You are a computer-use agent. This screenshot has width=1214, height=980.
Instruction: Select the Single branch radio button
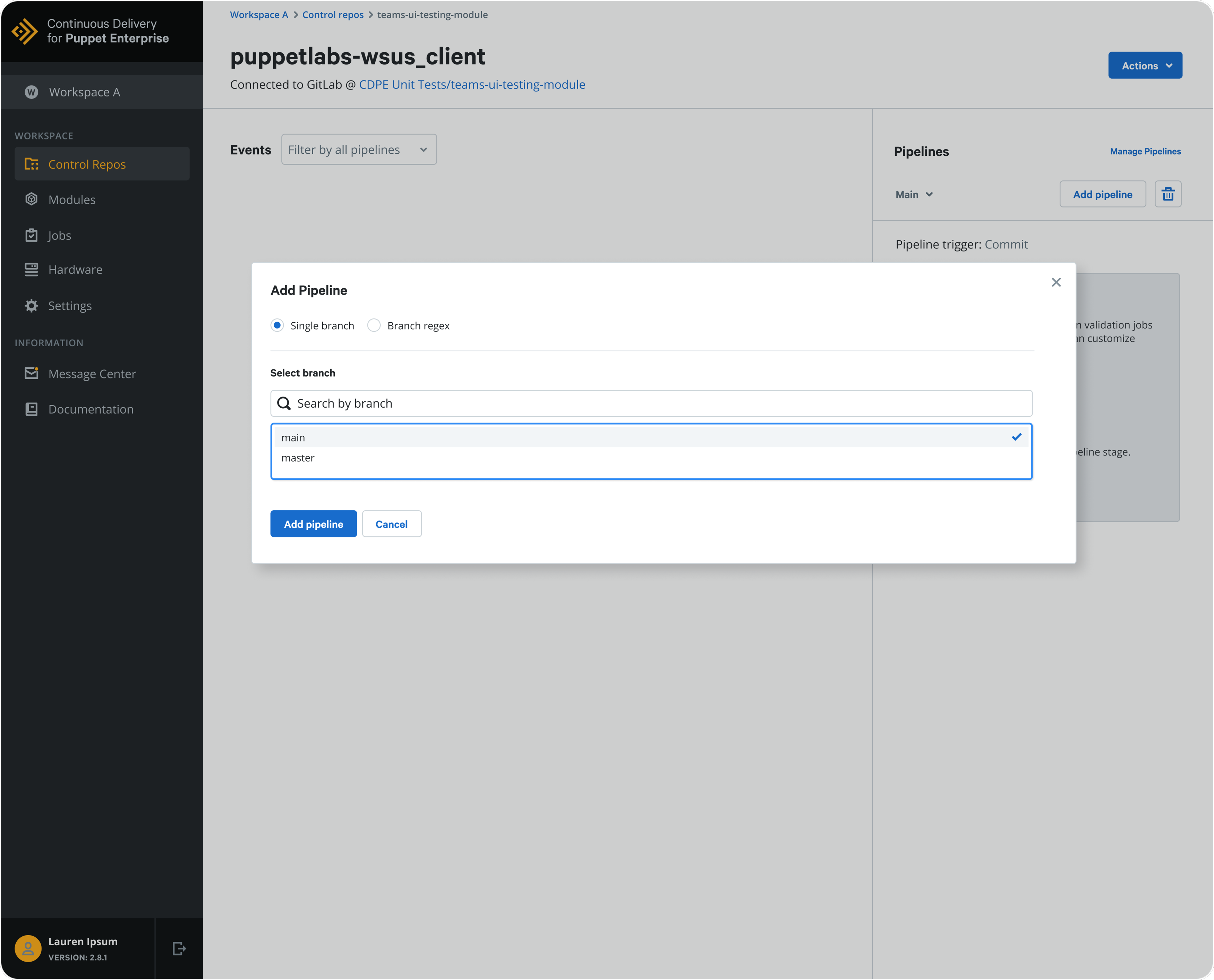(277, 325)
